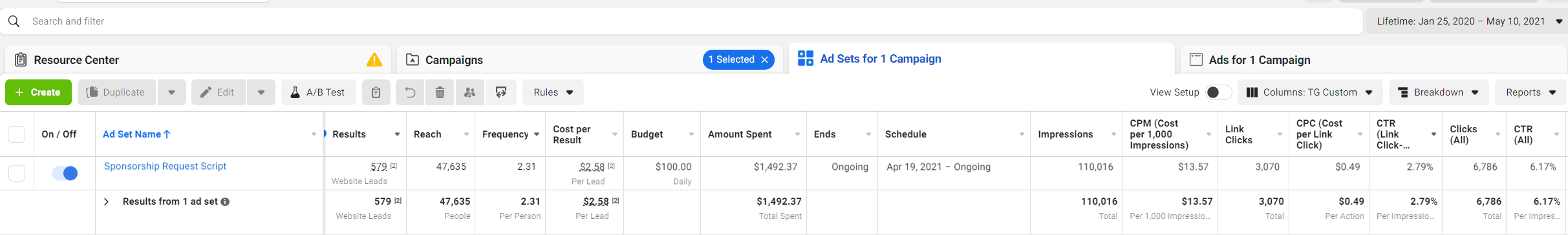Turn off Sponsorship Request Script ad set

(65, 173)
